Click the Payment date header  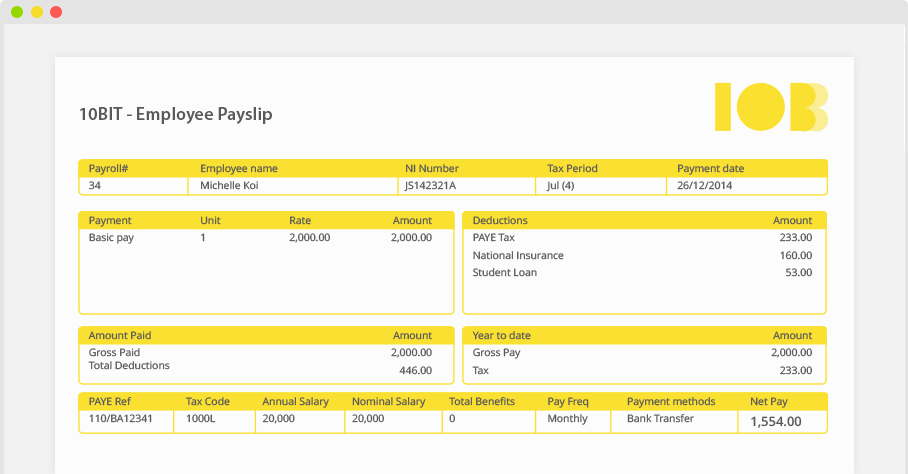click(x=711, y=168)
